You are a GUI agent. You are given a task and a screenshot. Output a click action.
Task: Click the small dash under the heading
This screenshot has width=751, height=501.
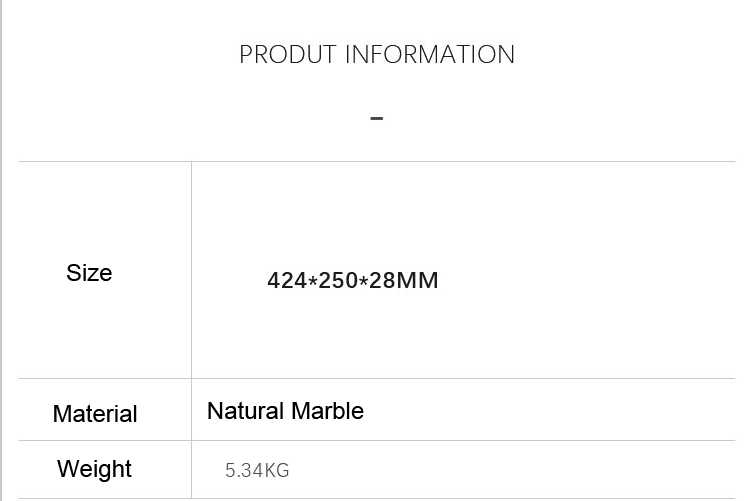[377, 118]
